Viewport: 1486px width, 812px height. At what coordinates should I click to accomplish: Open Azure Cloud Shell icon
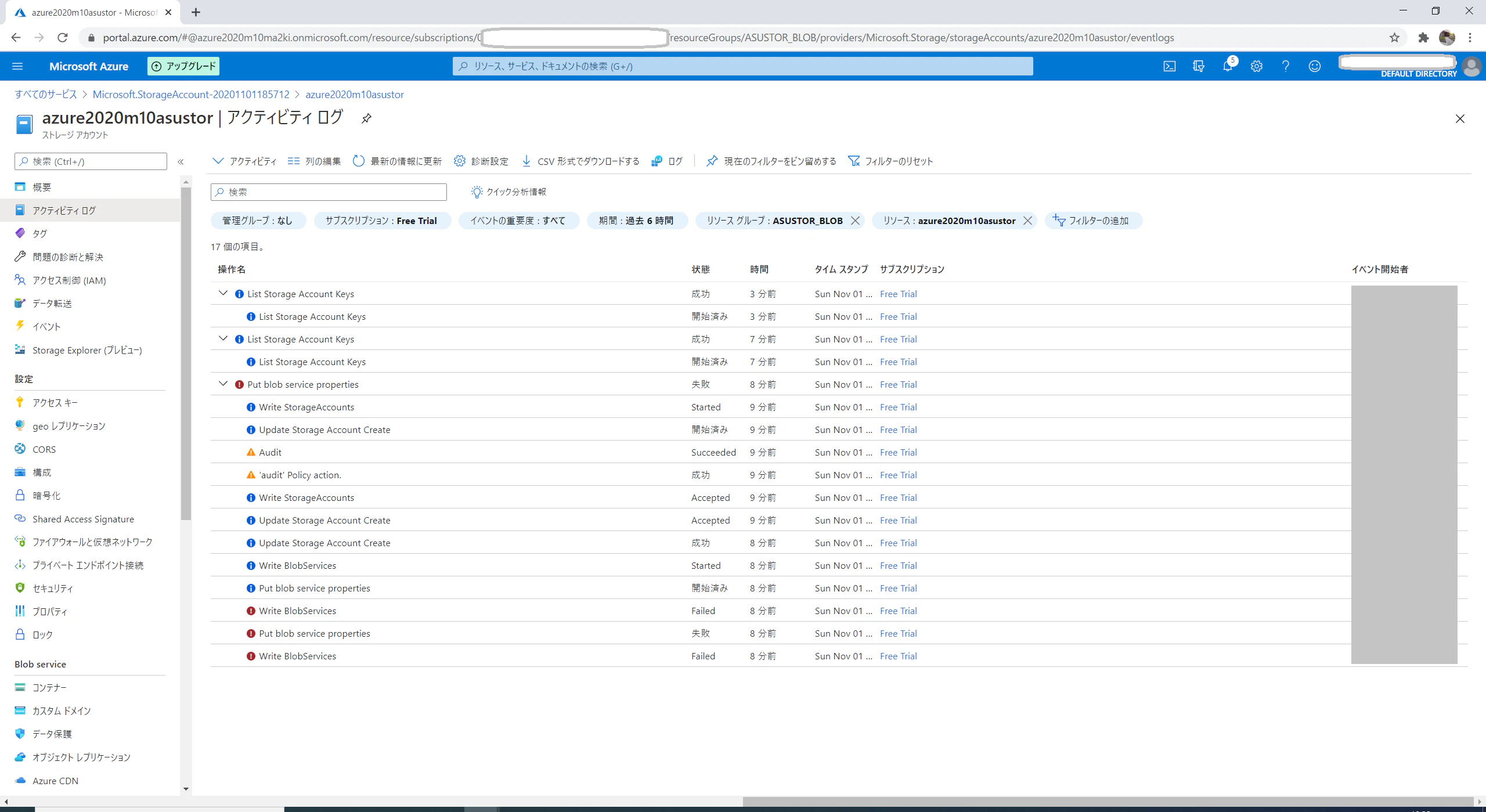1169,66
